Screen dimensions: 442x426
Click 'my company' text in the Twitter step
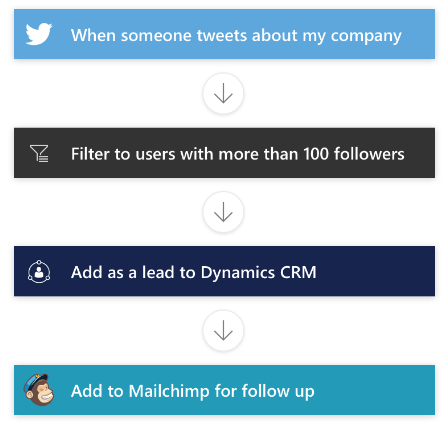pos(352,36)
